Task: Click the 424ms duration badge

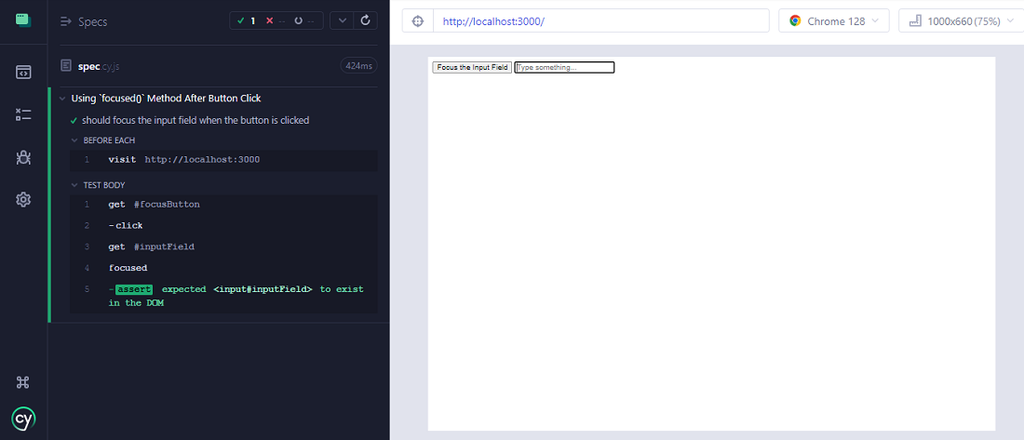Action: click(359, 65)
